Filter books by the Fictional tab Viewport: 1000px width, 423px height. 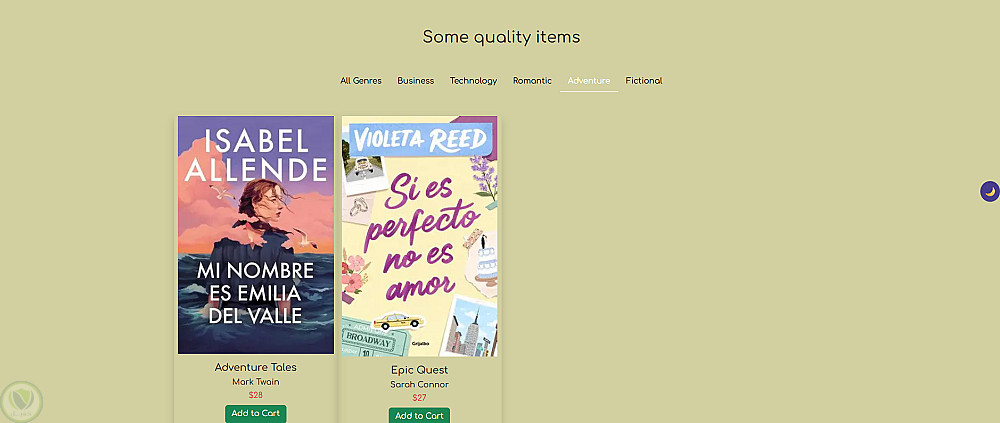tap(644, 81)
